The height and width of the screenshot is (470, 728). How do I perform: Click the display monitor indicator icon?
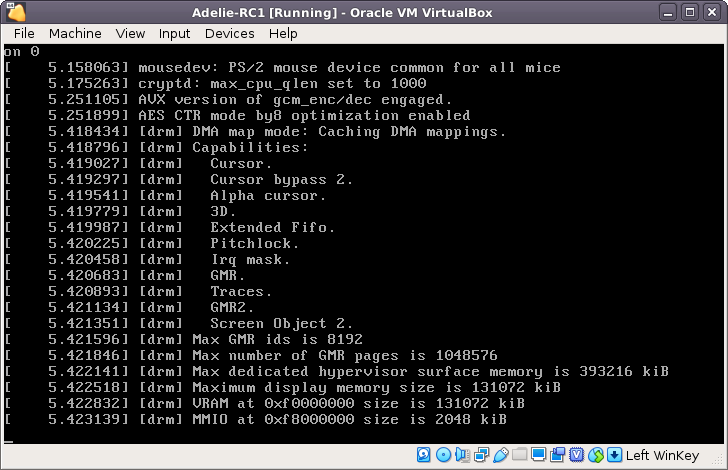click(x=539, y=455)
